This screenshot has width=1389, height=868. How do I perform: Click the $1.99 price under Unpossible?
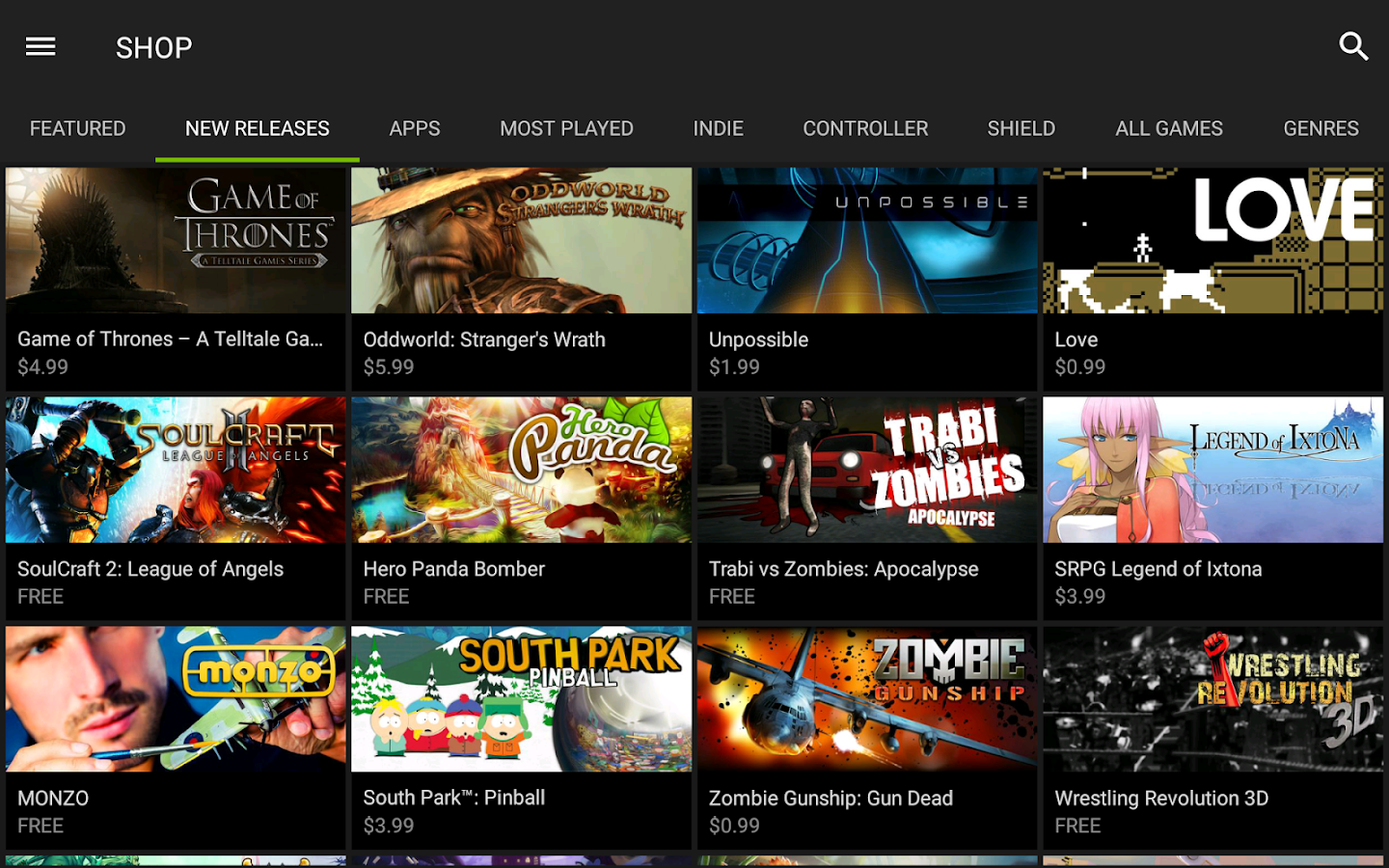pyautogui.click(x=735, y=366)
